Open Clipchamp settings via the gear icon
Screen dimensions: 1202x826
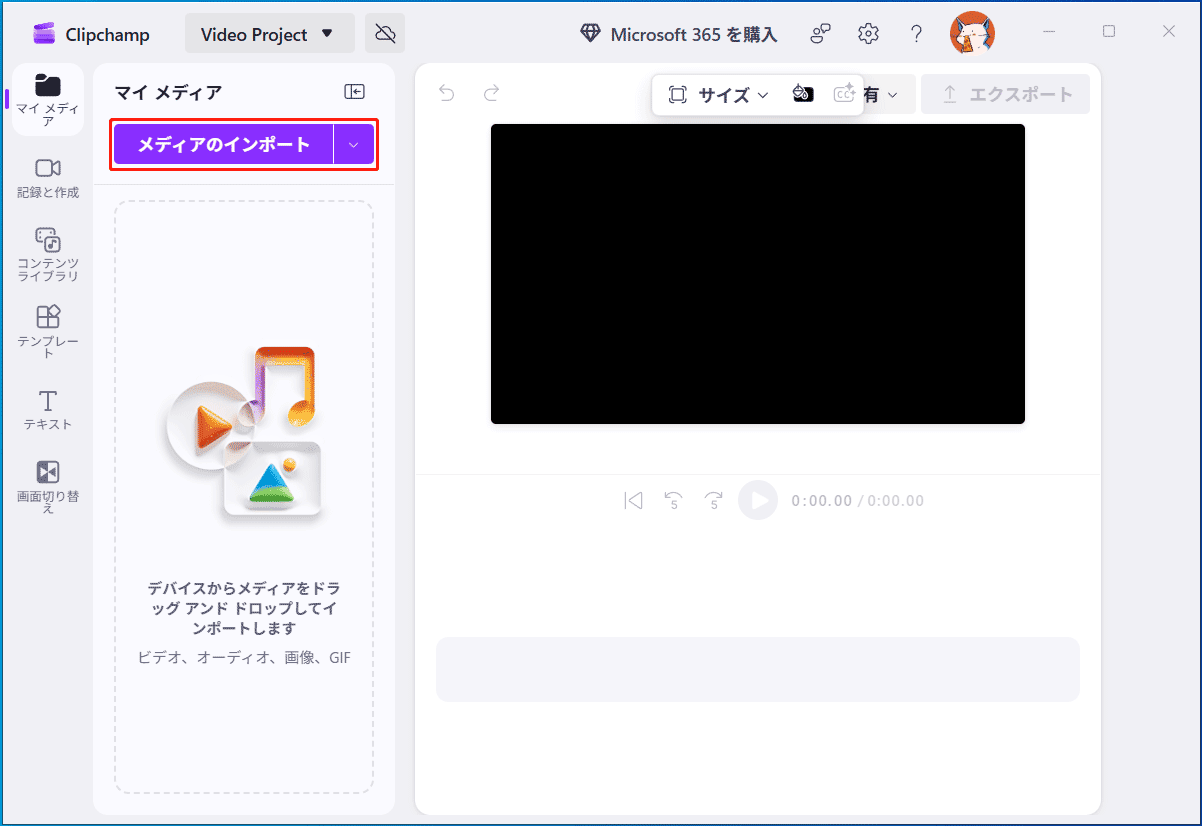click(868, 32)
